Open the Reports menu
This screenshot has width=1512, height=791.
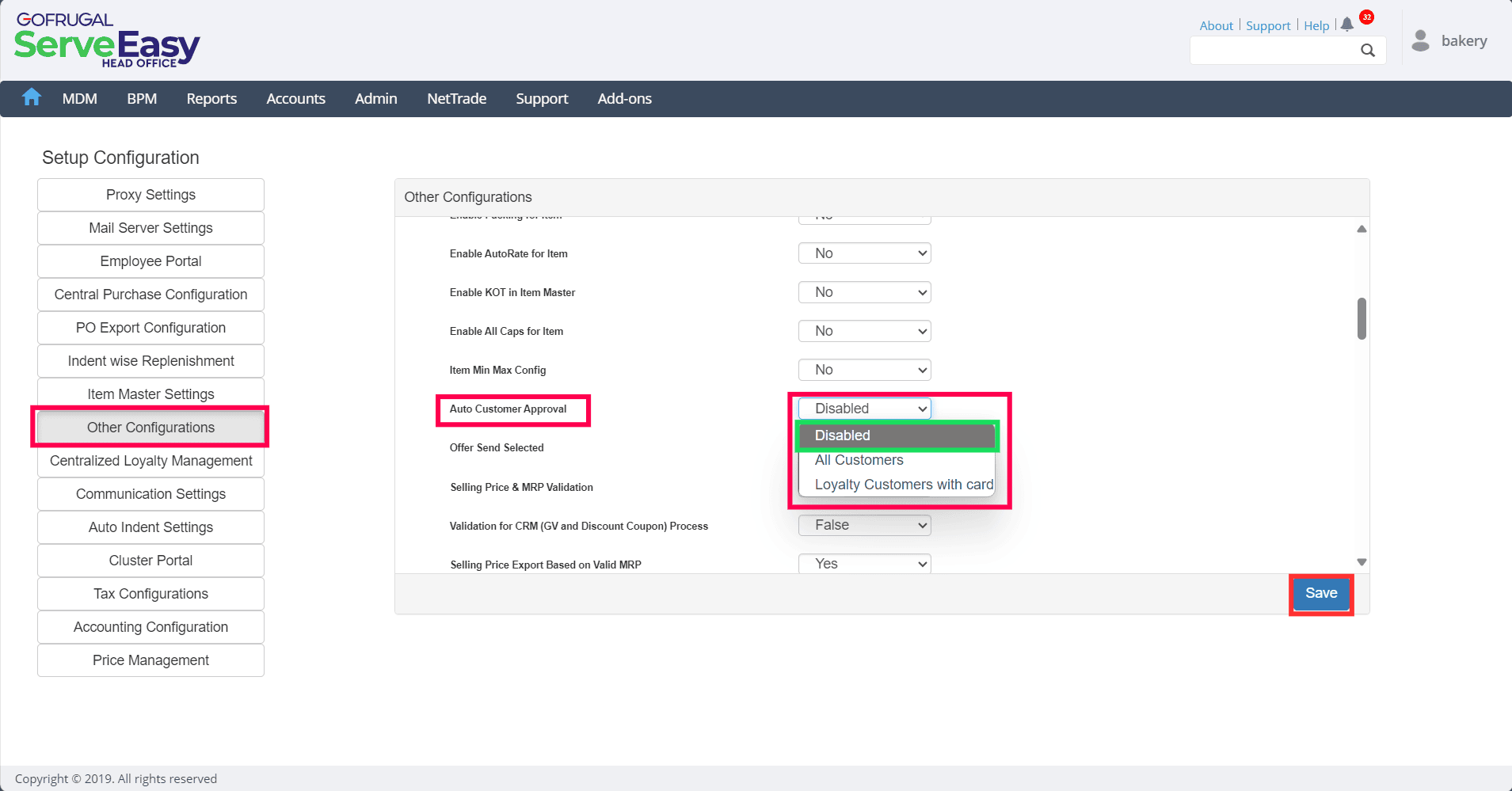tap(211, 99)
